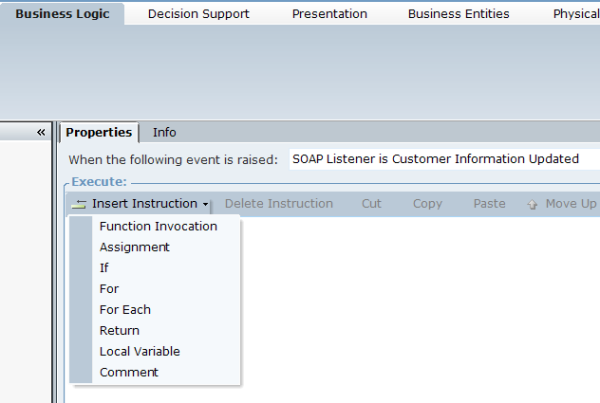Open the Physical tab
The width and height of the screenshot is (600, 403).
pos(576,14)
